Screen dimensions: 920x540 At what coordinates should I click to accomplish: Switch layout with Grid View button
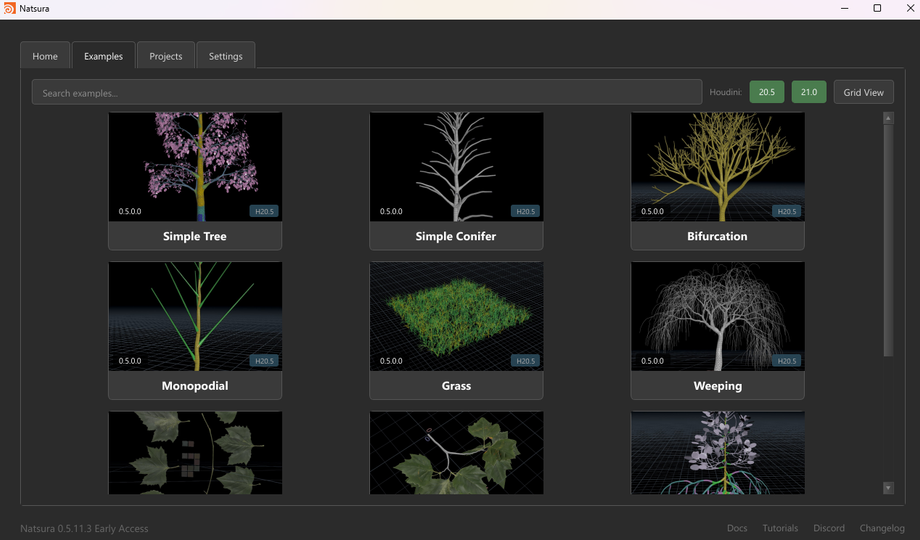(863, 92)
